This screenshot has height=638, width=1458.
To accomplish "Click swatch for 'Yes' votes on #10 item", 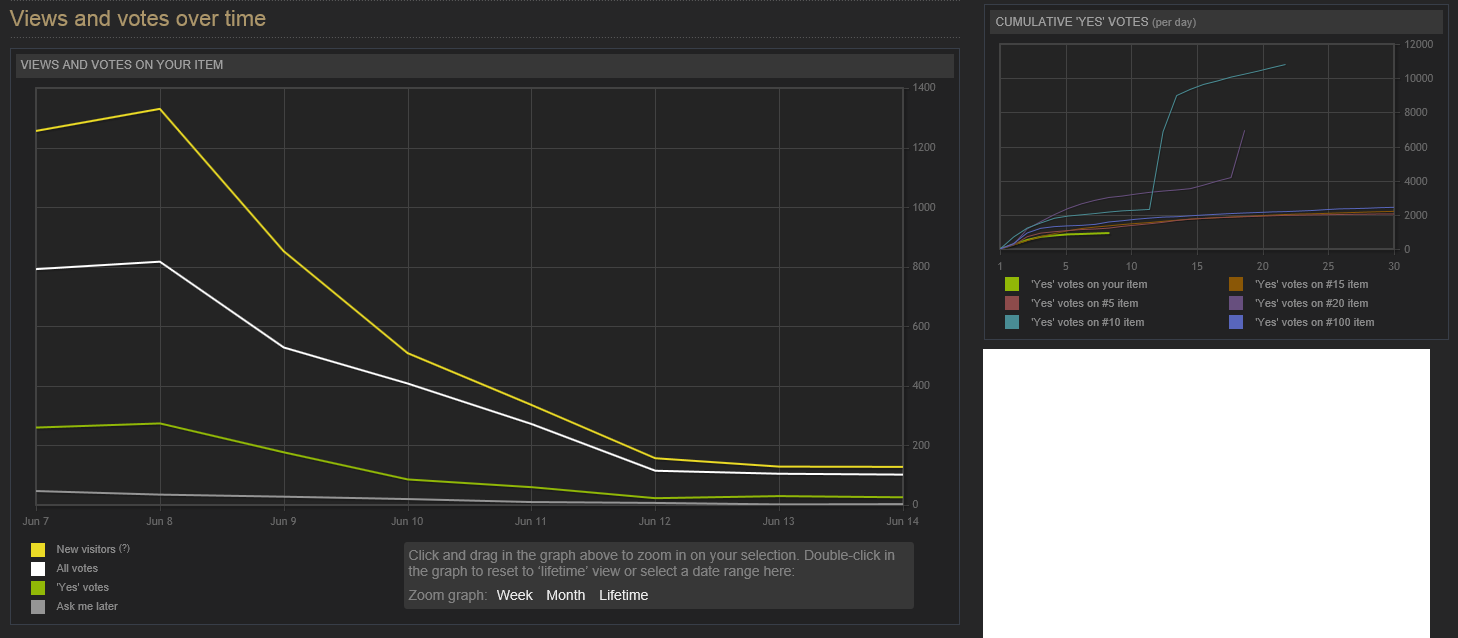I will 1012,322.
